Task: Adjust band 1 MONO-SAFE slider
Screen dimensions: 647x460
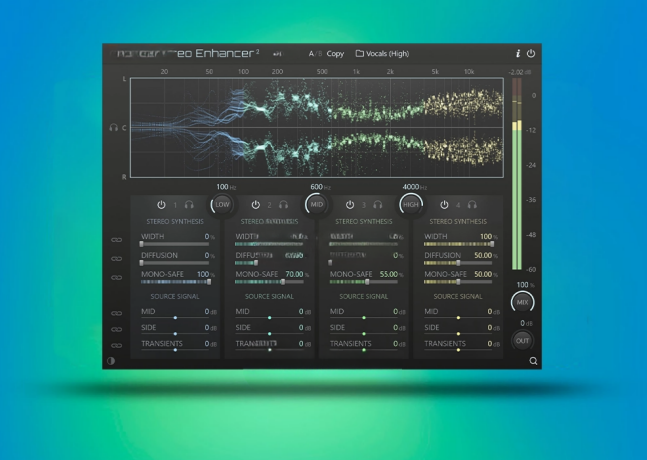Action: click(175, 282)
